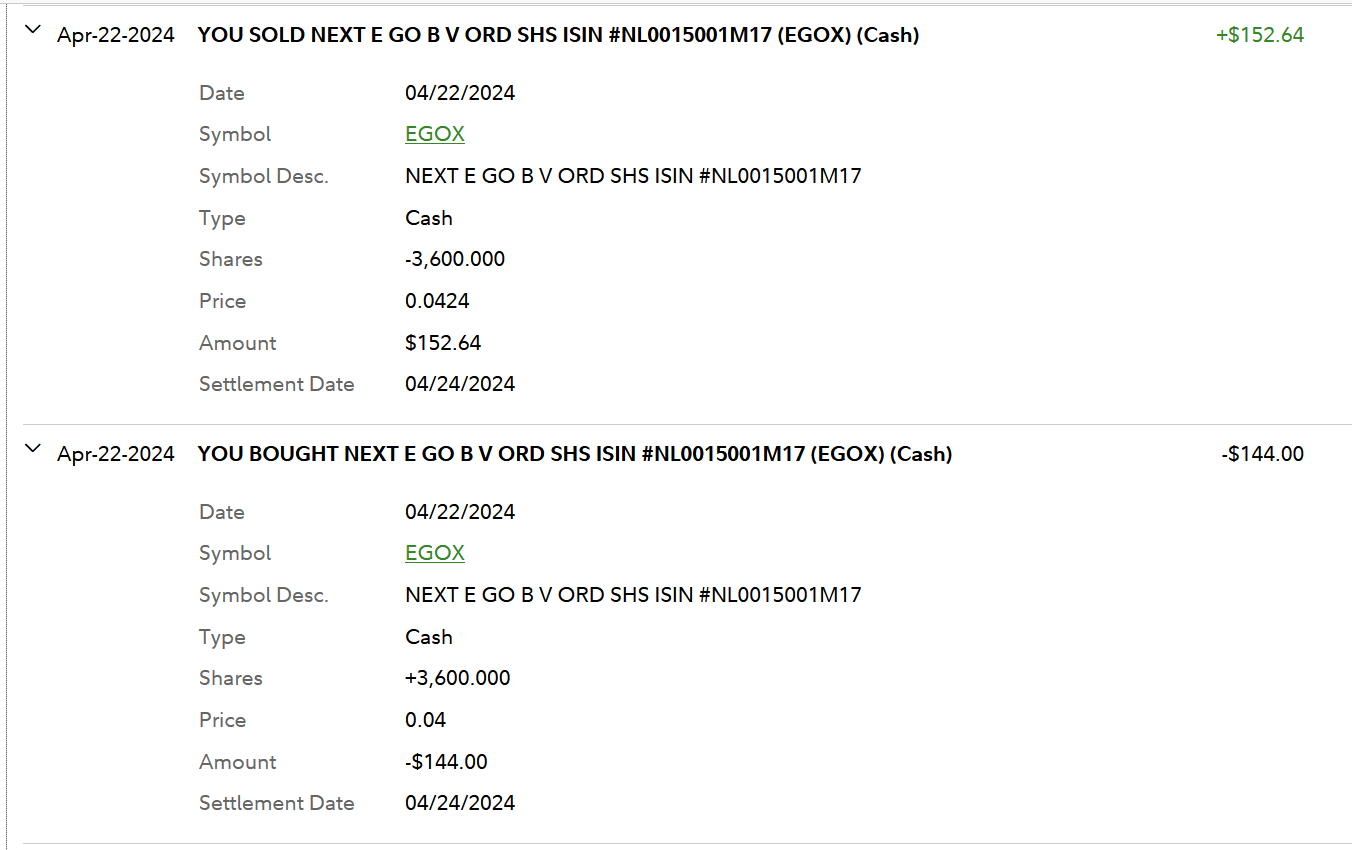Click Apr-22-2024 date of the bought row
The image size is (1352, 850).
(116, 454)
